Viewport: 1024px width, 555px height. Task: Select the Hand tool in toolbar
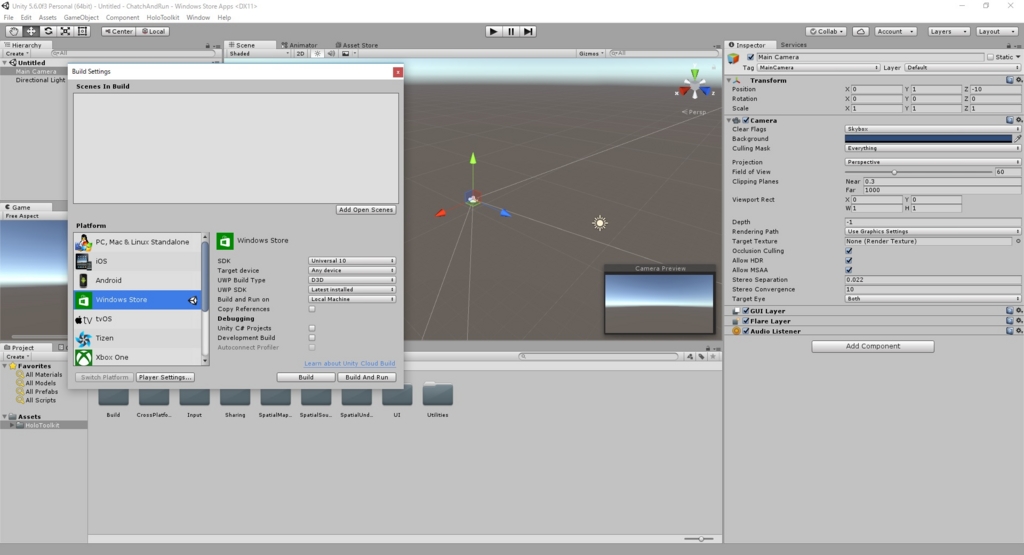click(x=13, y=31)
